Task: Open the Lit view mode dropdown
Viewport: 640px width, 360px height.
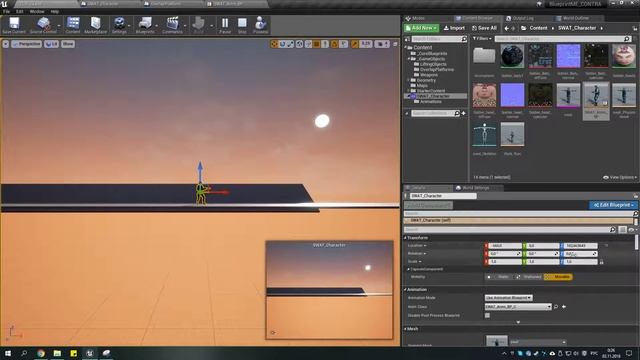Action: click(x=51, y=44)
